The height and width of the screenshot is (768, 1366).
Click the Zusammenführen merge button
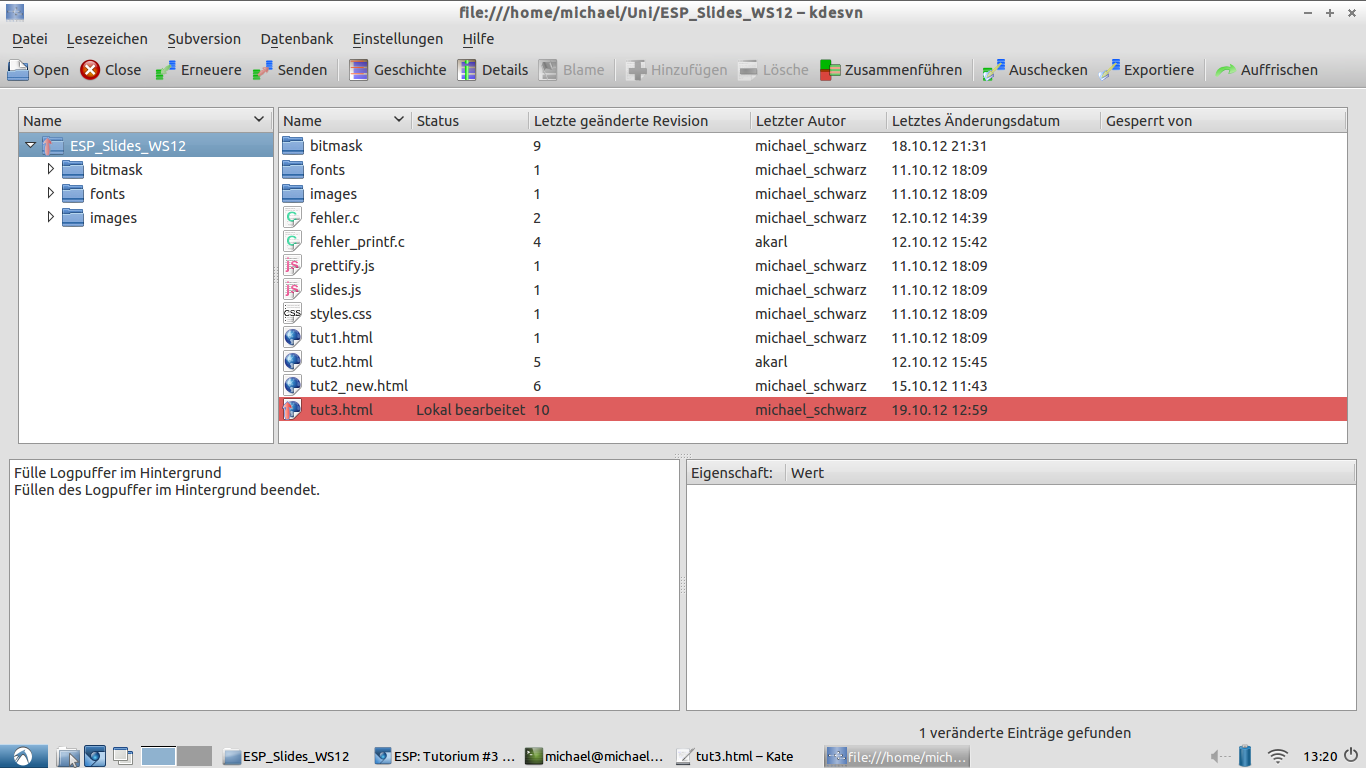tap(891, 70)
